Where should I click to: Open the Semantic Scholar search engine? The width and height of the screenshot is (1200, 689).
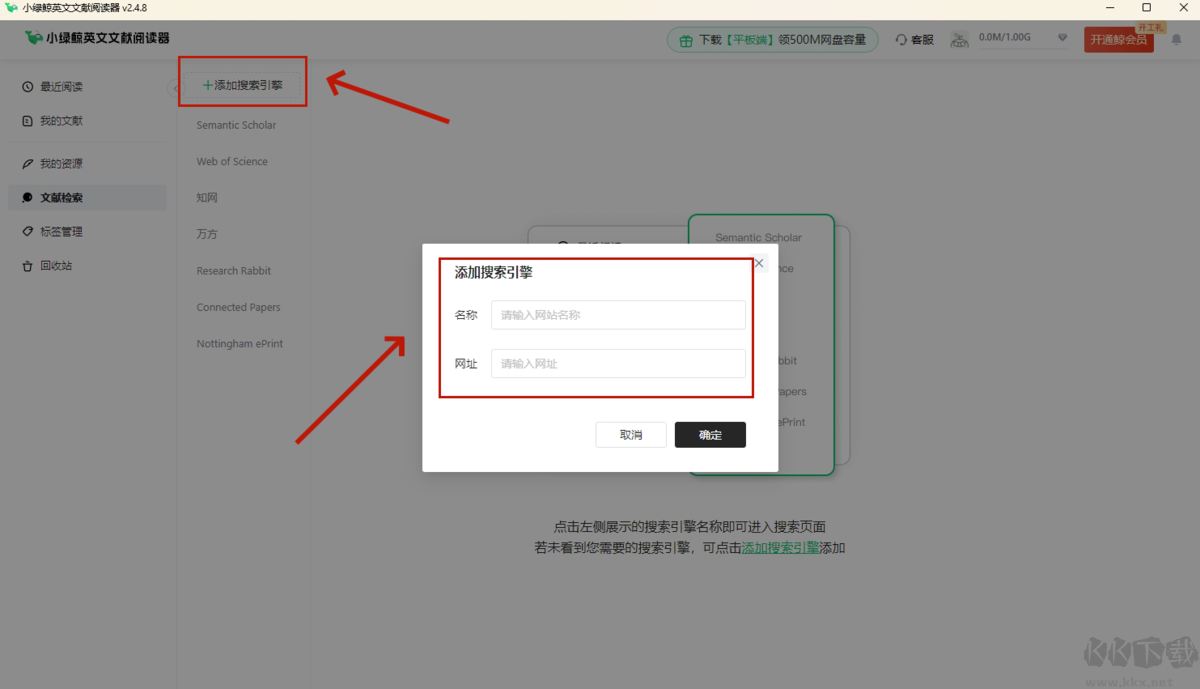click(238, 124)
